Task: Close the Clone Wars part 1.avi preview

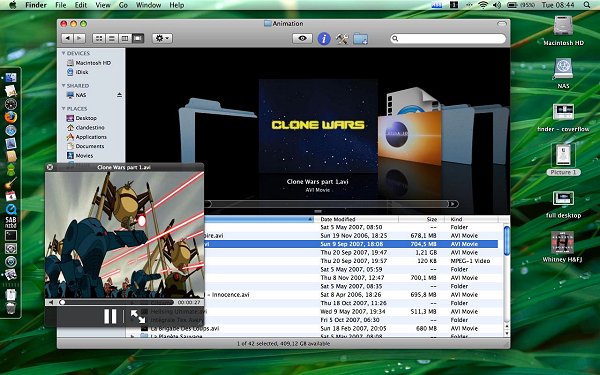Action: click(x=50, y=167)
